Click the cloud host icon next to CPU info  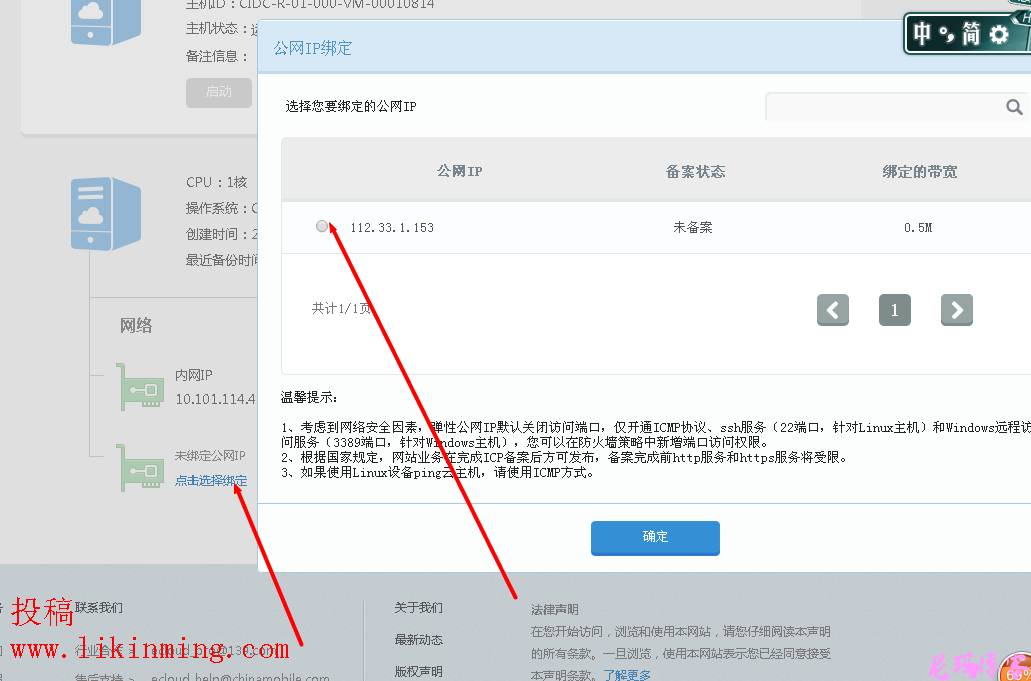point(106,213)
